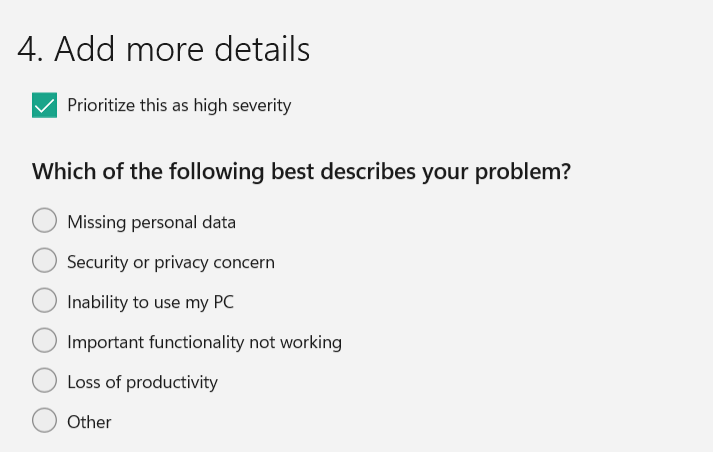713x452 pixels.
Task: Click the 'Prioritize this as high severity' label
Action: [179, 105]
